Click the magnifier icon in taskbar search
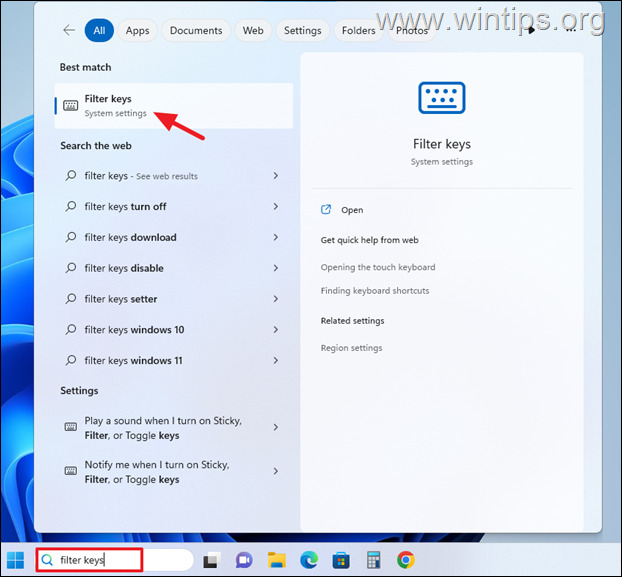Viewport: 622px width, 577px height. tap(47, 560)
